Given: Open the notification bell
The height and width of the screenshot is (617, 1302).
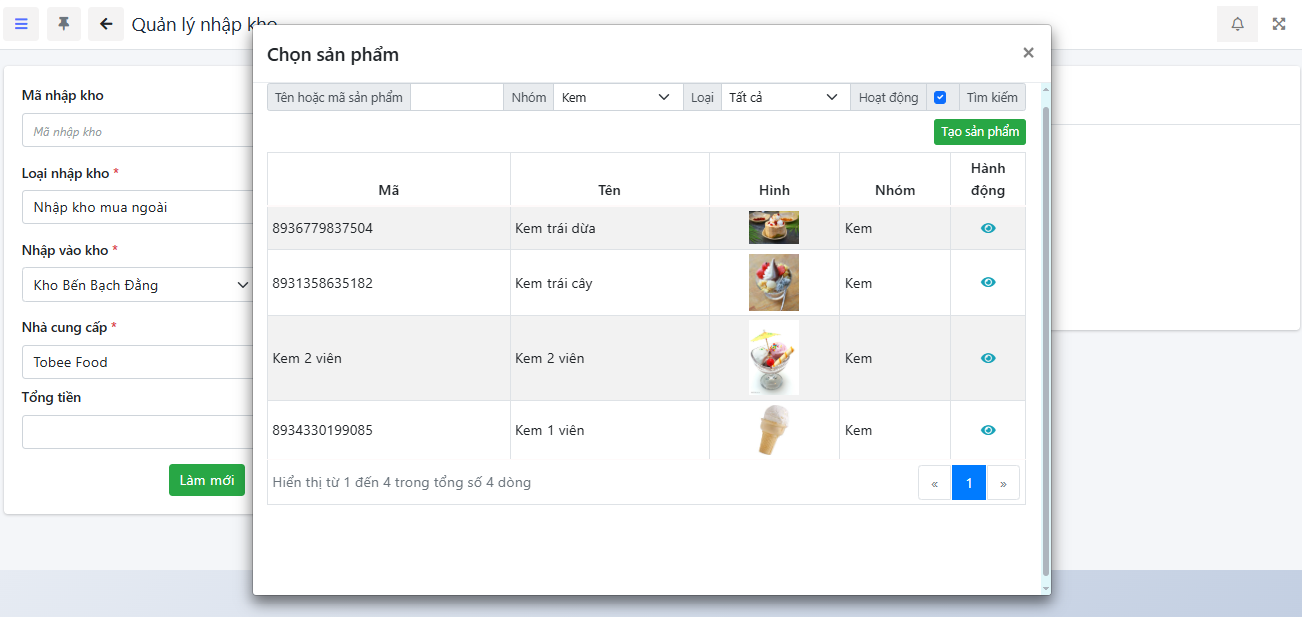Looking at the screenshot, I should [x=1237, y=24].
